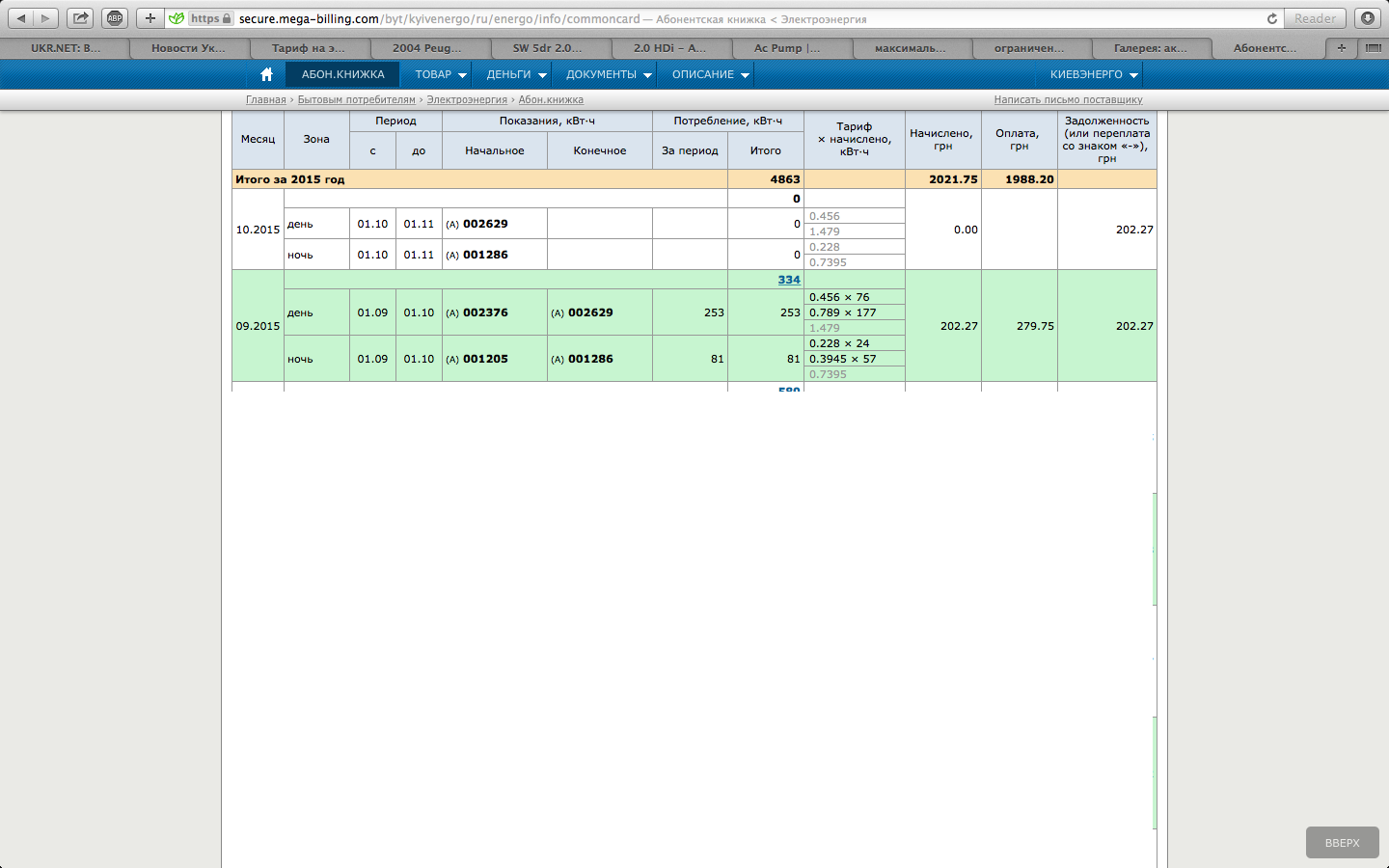Screen dimensions: 1389x868
Task: Open a new tab with plus icon
Action: (1341, 47)
